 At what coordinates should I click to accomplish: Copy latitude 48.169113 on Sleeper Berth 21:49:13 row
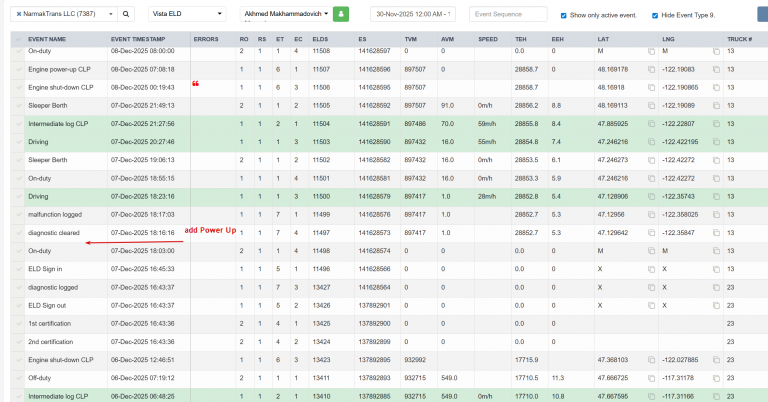(651, 106)
